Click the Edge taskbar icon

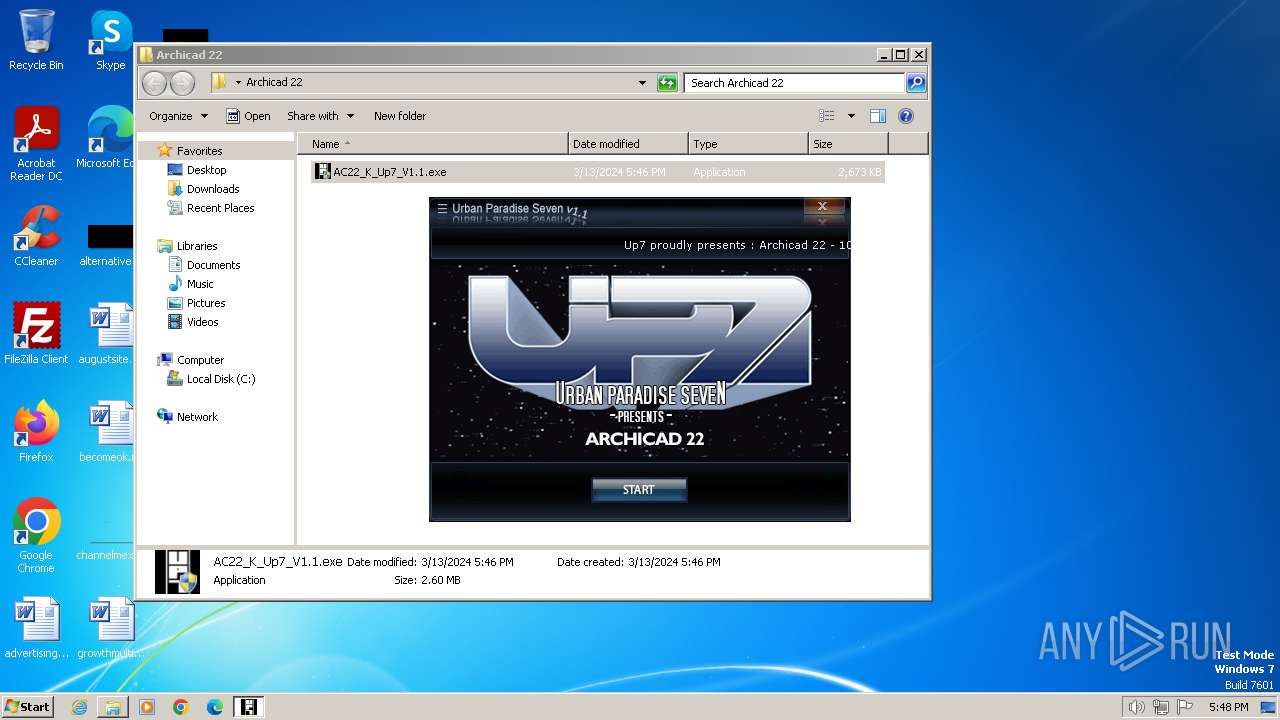215,707
